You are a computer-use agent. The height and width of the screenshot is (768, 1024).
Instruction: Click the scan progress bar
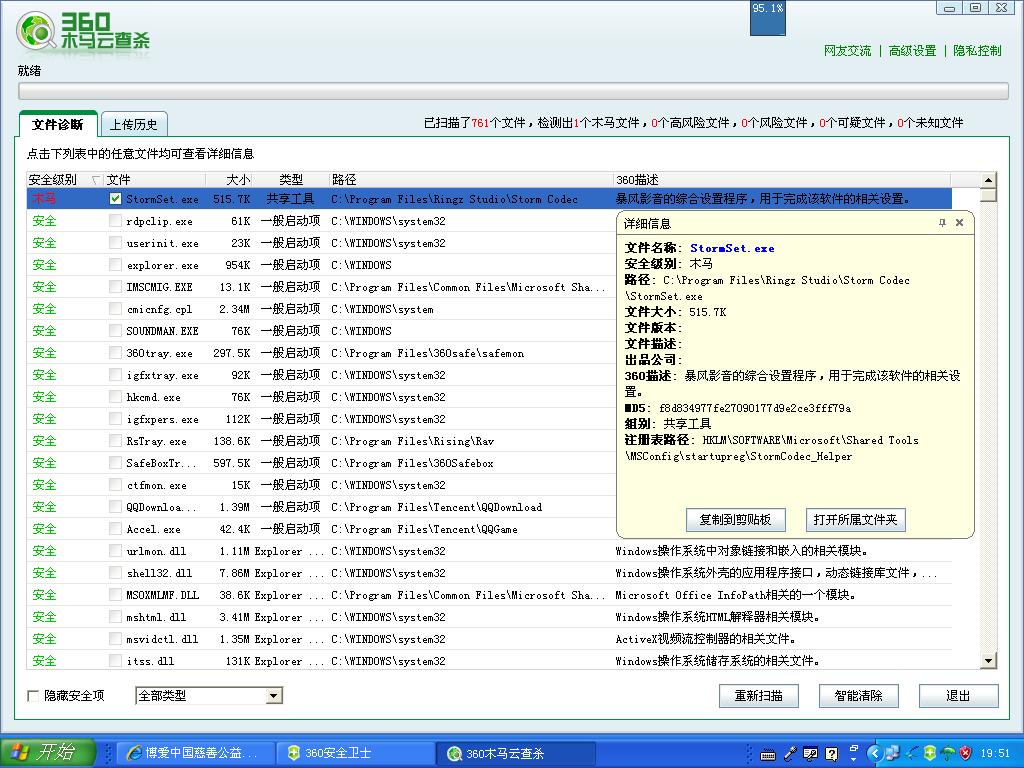[x=512, y=91]
